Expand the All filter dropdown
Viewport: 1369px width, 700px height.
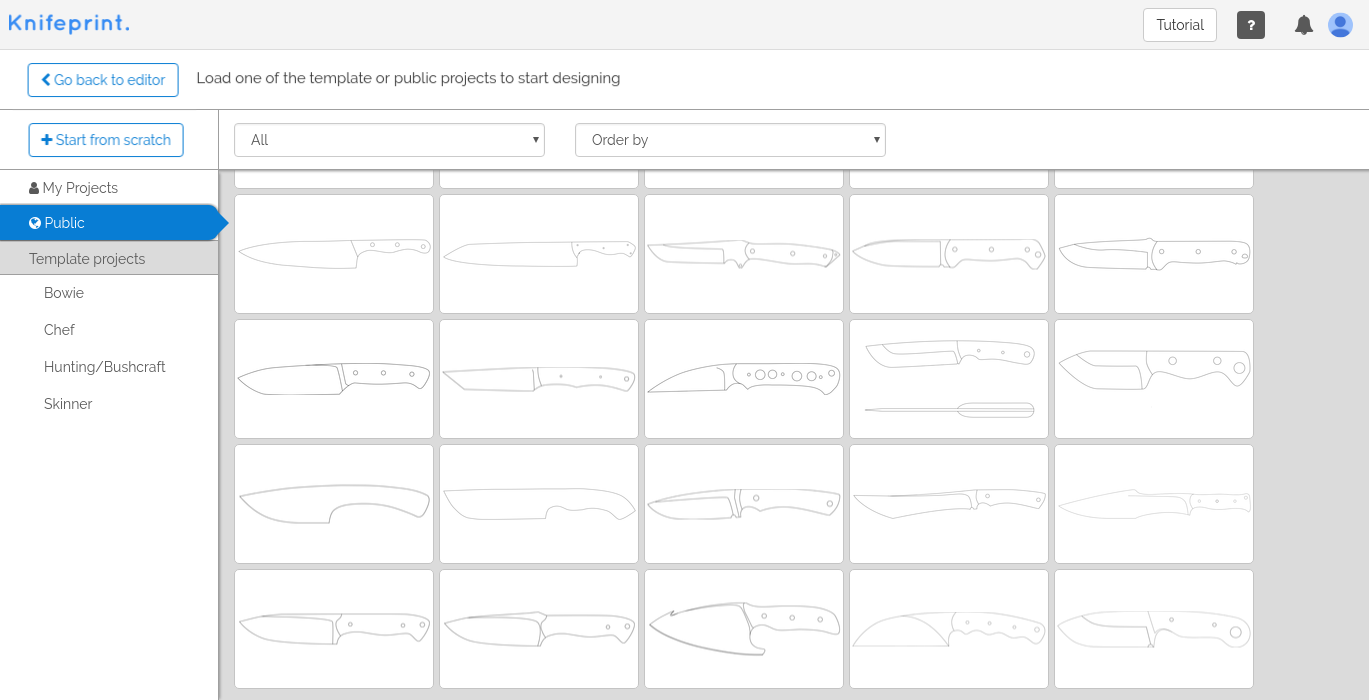click(x=389, y=140)
